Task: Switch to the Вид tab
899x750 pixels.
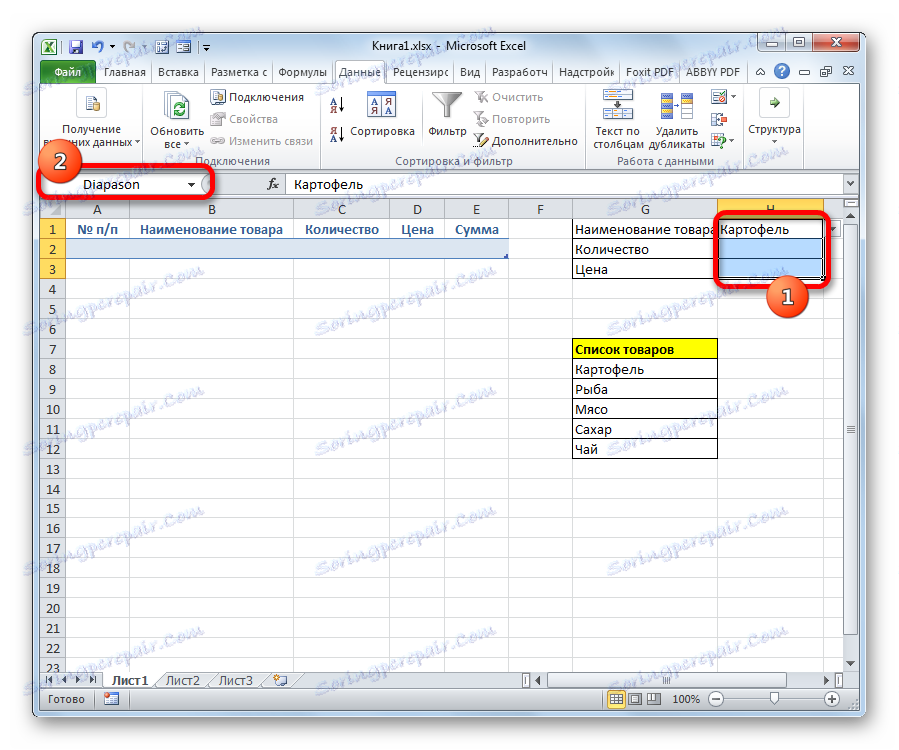Action: [x=470, y=72]
